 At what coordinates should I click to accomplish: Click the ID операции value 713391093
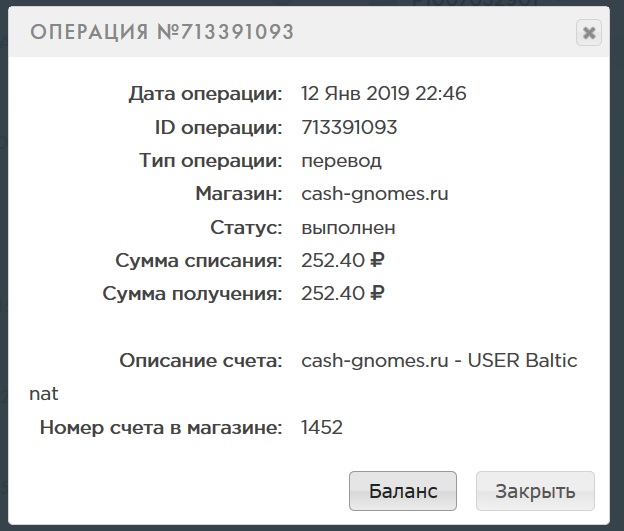[349, 127]
